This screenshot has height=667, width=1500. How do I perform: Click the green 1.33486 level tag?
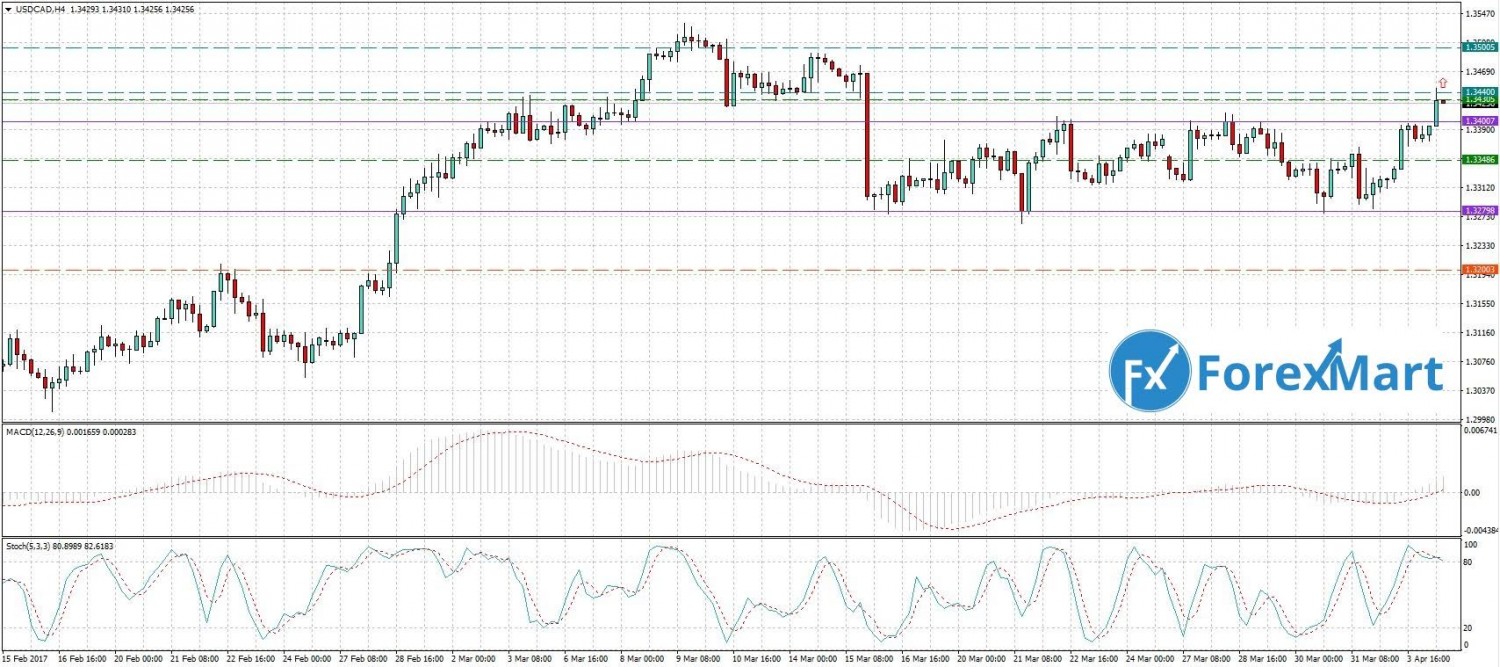(x=1479, y=160)
